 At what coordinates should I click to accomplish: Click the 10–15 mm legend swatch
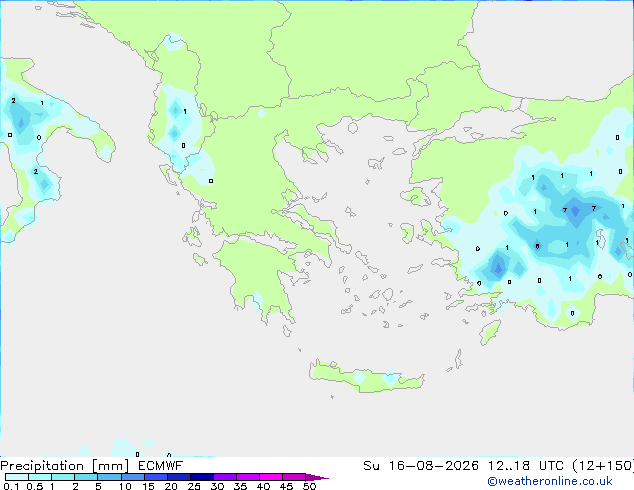132,477
